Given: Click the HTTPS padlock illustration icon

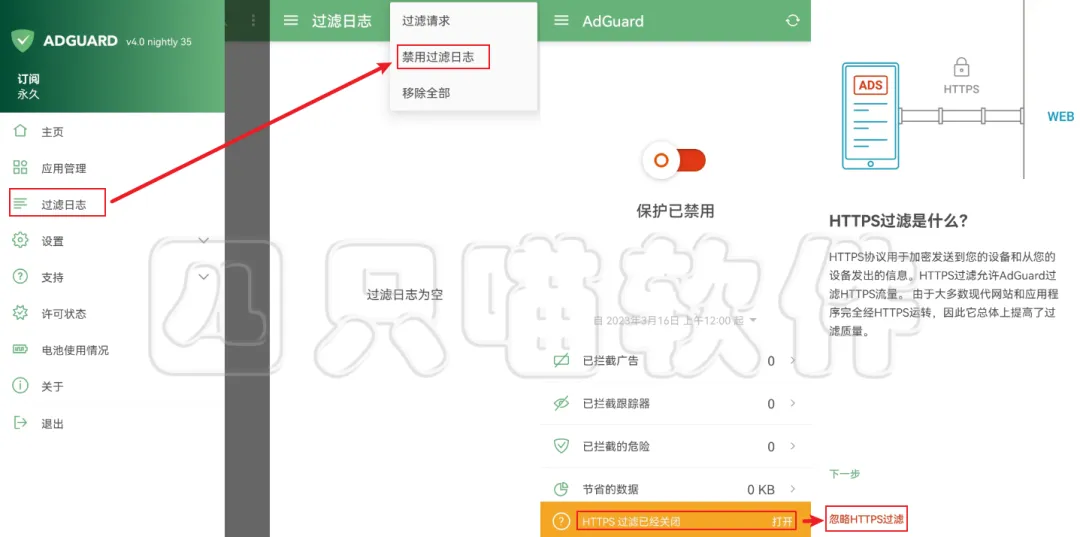Looking at the screenshot, I should 962,67.
